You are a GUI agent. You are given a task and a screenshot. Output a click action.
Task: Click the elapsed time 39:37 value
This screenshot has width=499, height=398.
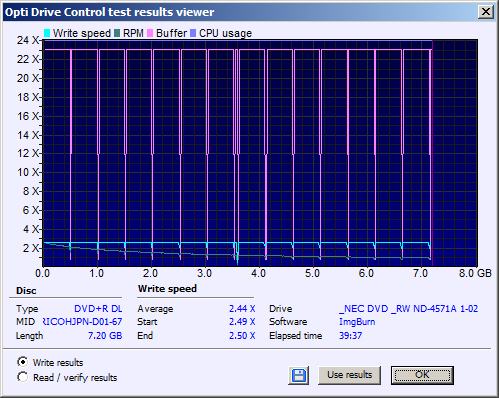pyautogui.click(x=350, y=335)
